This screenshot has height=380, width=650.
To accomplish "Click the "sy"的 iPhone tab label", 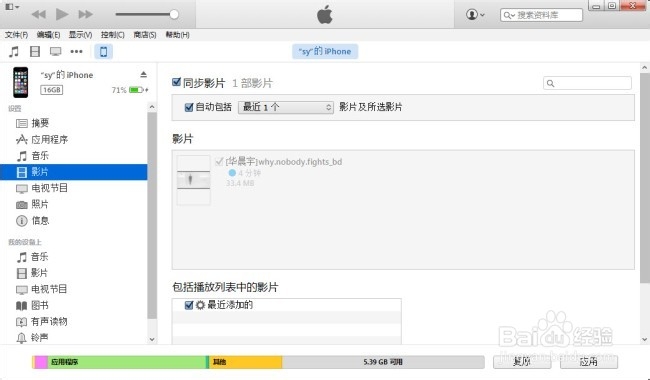I will pos(325,51).
